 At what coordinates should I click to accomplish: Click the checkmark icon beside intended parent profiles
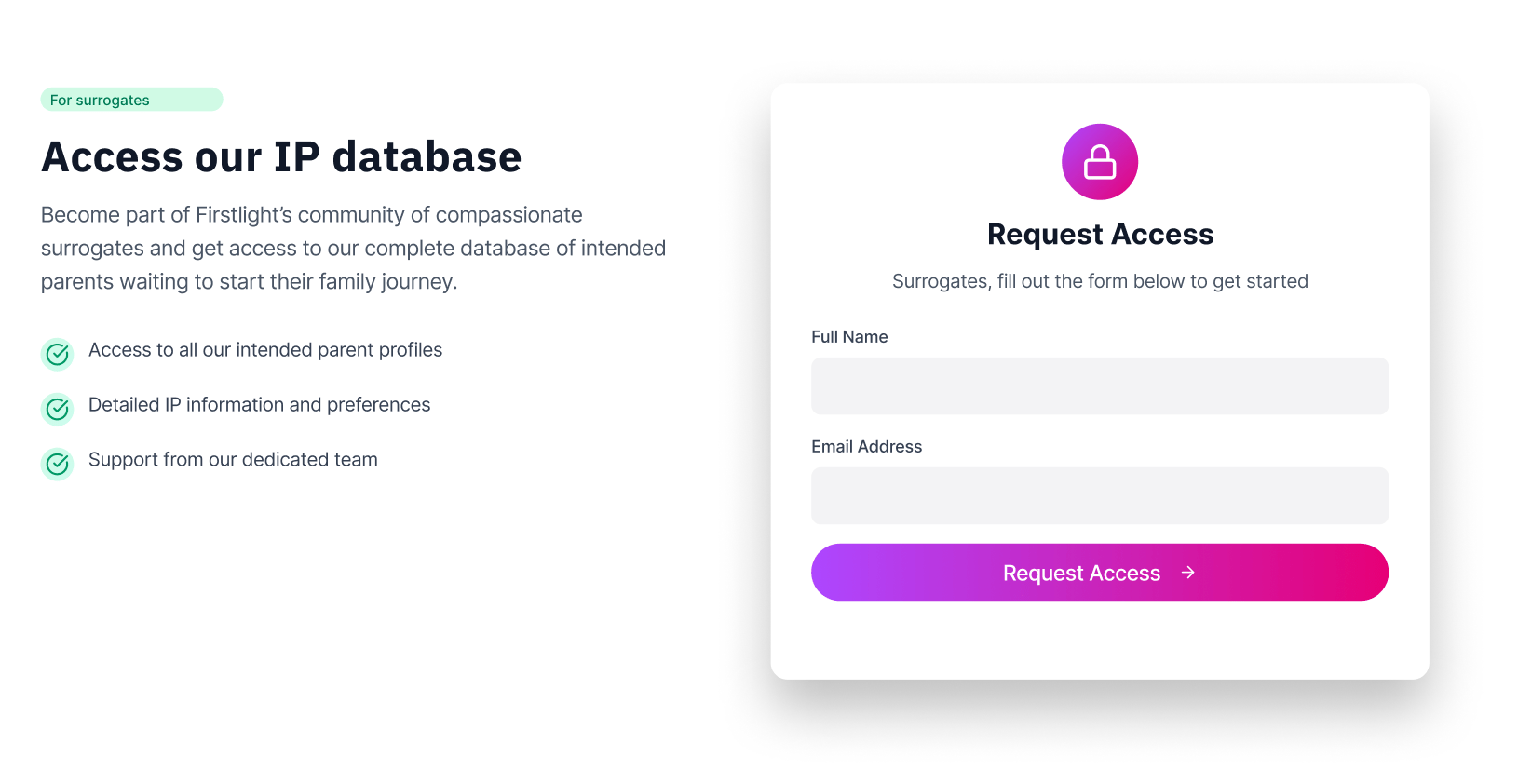(x=58, y=354)
